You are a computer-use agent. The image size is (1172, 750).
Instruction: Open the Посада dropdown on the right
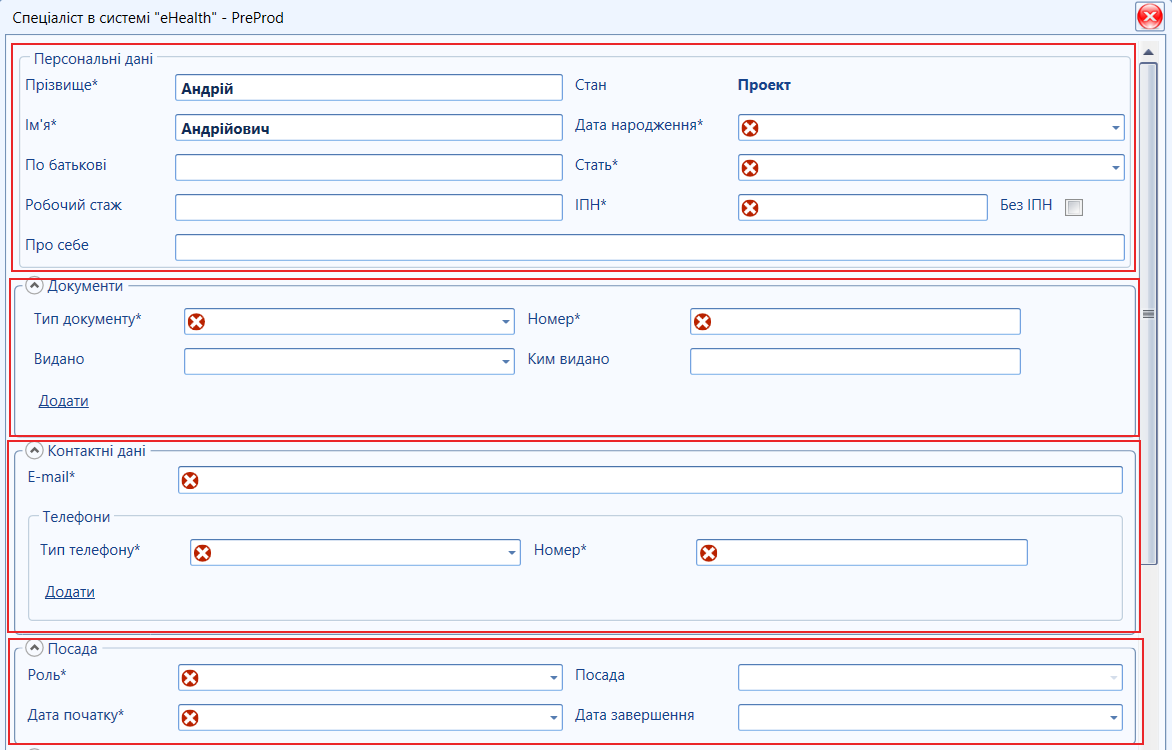(1114, 677)
